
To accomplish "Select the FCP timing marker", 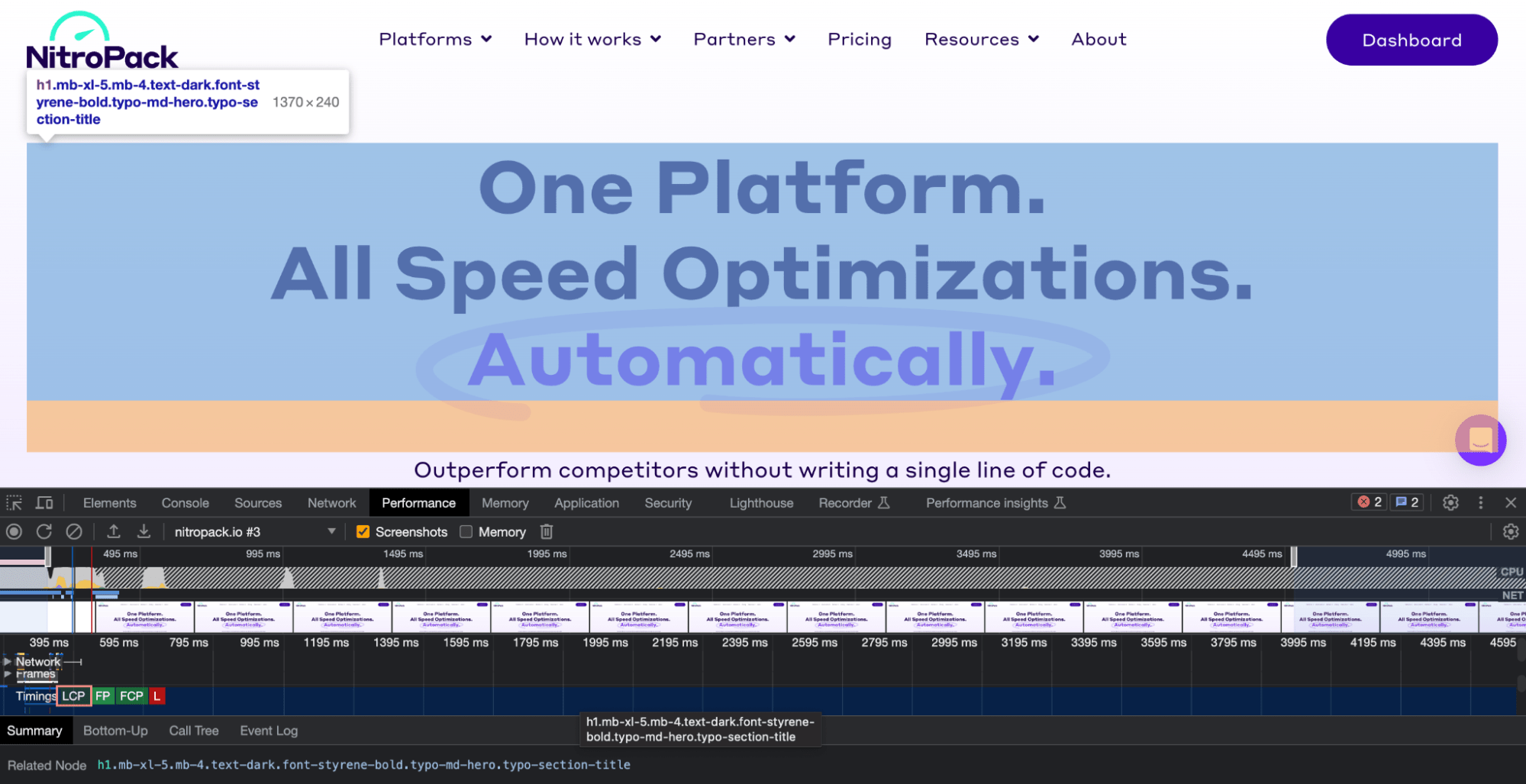I will (131, 695).
